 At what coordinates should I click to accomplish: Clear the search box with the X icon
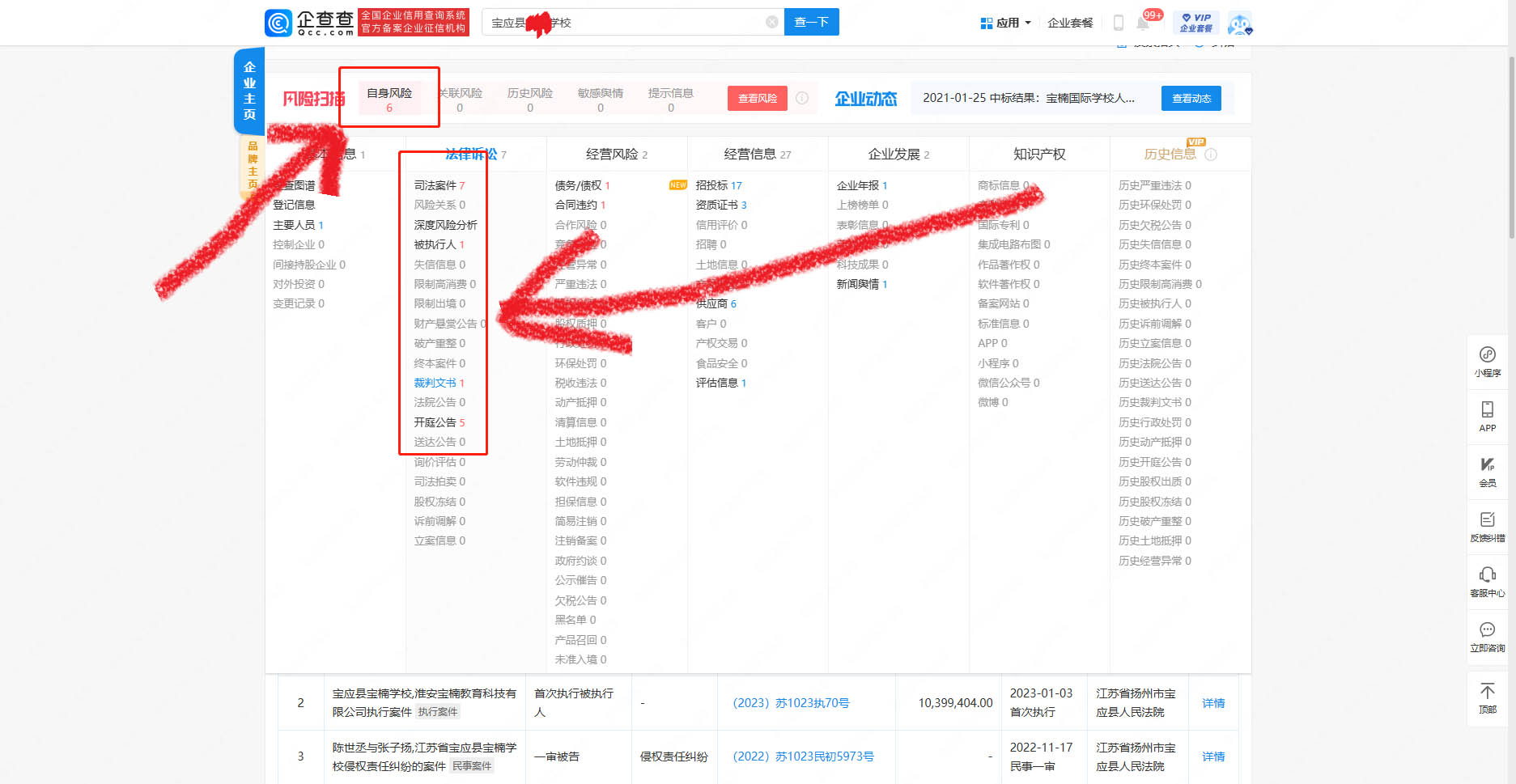[x=772, y=22]
